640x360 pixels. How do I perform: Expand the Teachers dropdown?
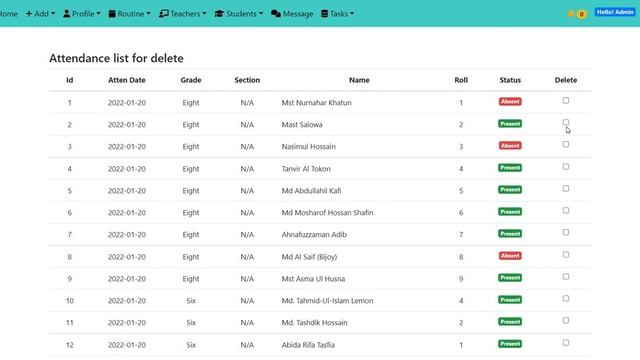pyautogui.click(x=182, y=13)
